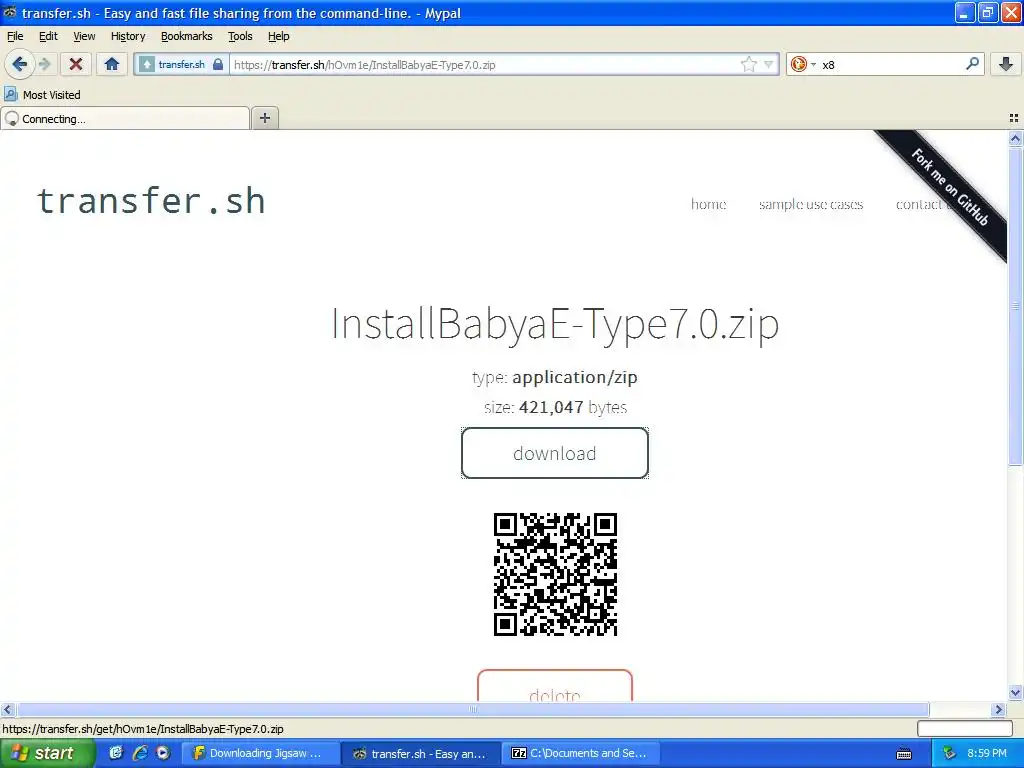Click the red delete button
Image resolution: width=1024 pixels, height=768 pixels.
coord(554,686)
